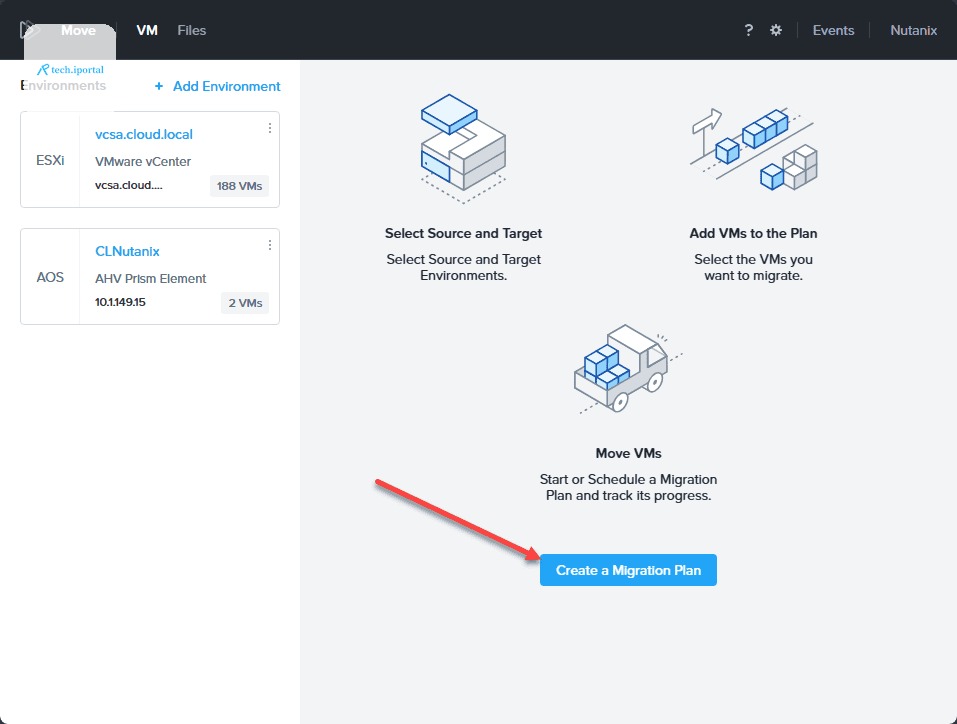Click the Add VMs to the Plan heading
The width and height of the screenshot is (957, 724).
click(753, 233)
